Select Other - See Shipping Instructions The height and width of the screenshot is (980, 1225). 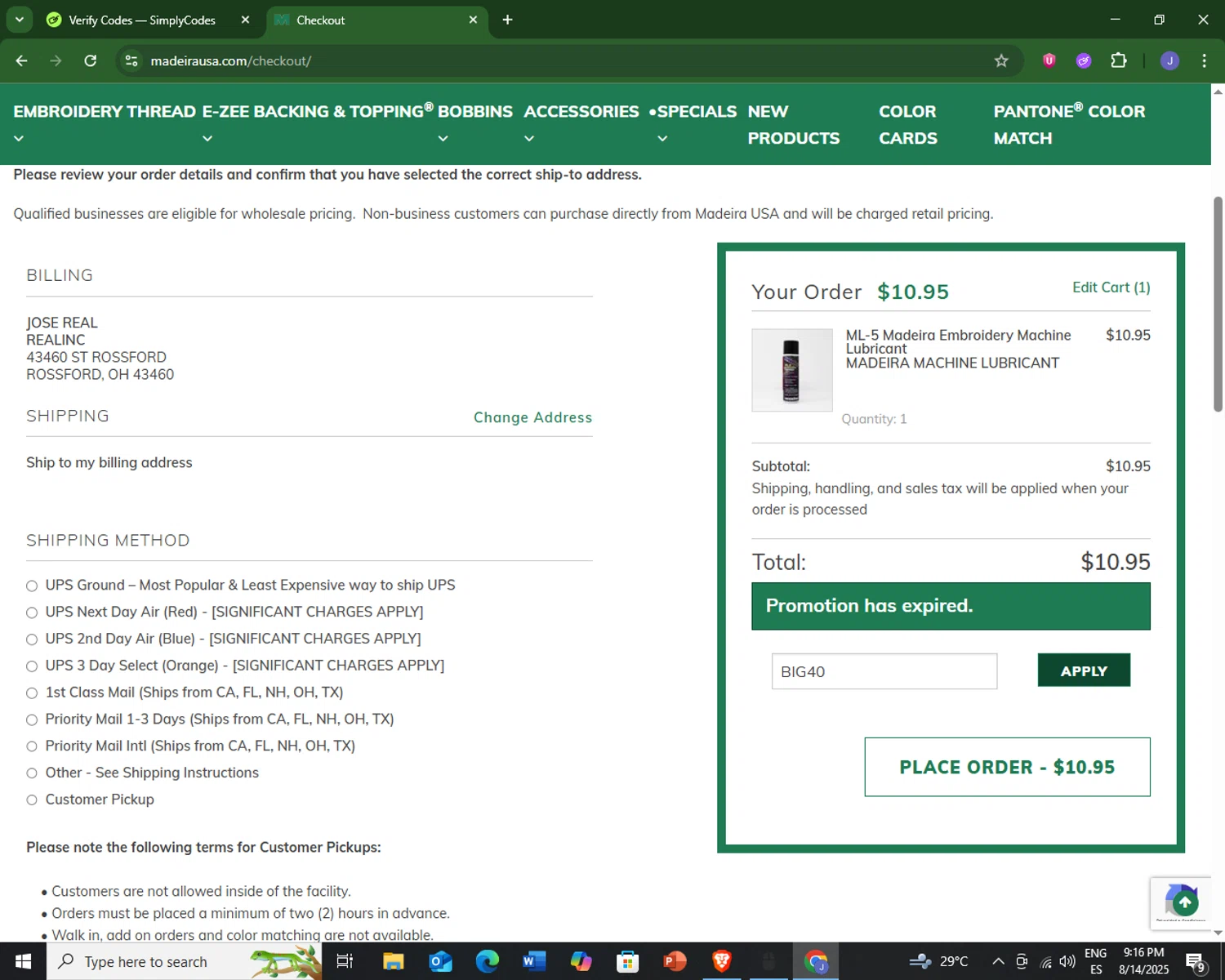(32, 773)
